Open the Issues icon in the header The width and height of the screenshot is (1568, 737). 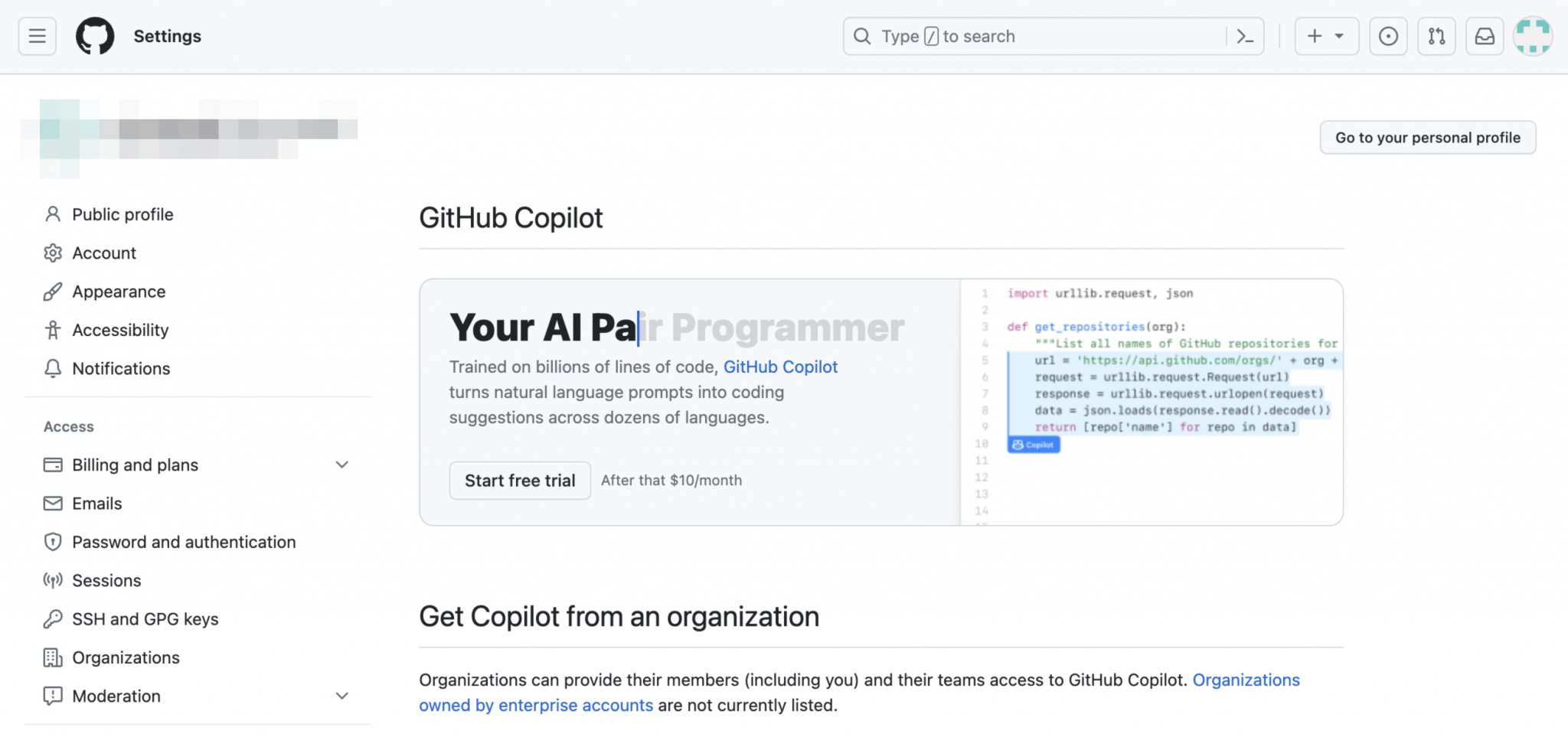coord(1388,36)
